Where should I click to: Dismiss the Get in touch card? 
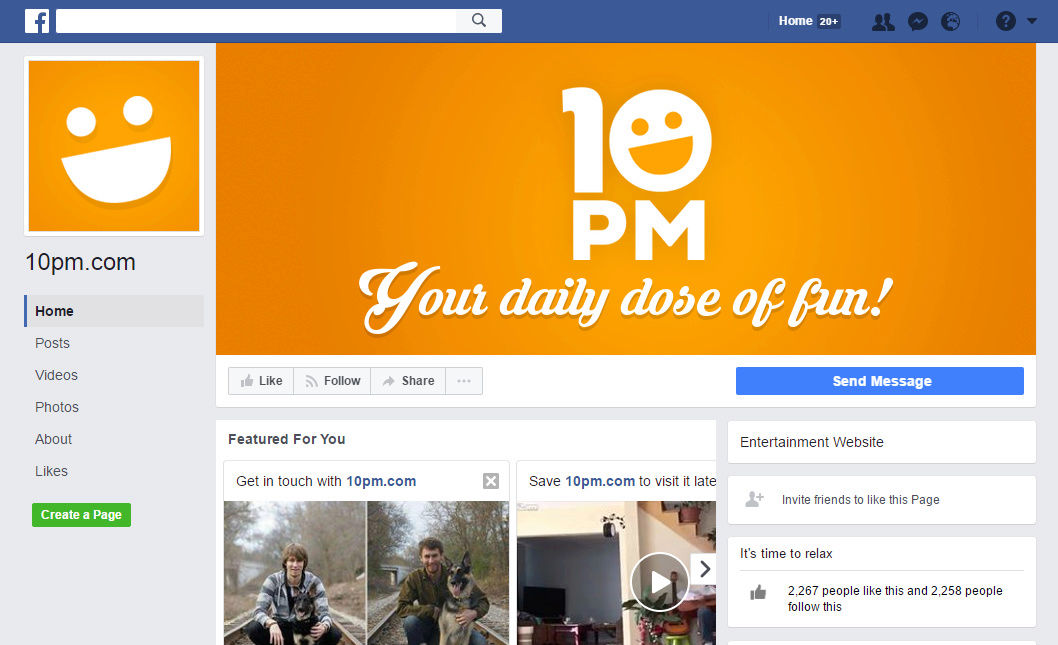(x=491, y=481)
